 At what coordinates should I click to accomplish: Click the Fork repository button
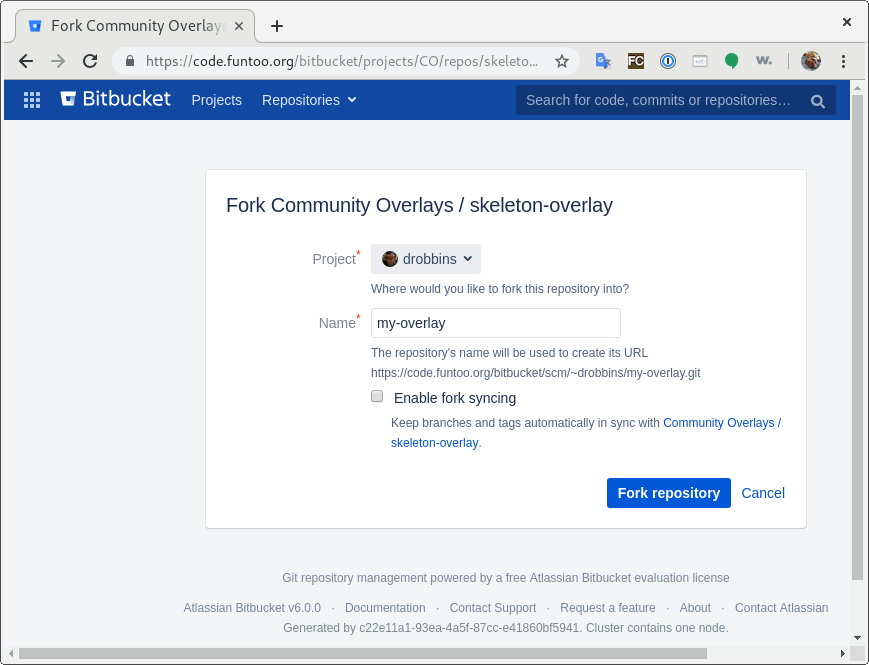(x=668, y=493)
